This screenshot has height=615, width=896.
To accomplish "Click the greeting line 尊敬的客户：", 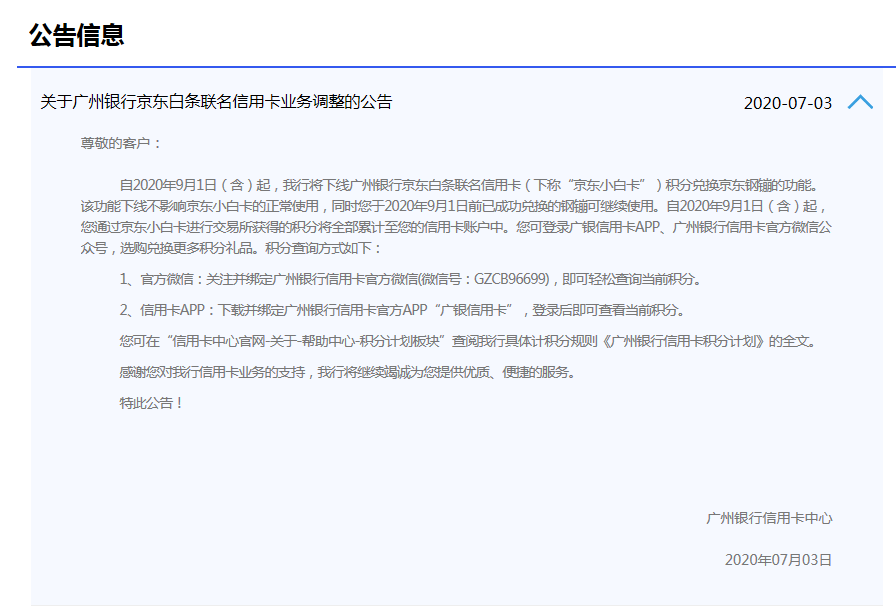I will pyautogui.click(x=122, y=143).
